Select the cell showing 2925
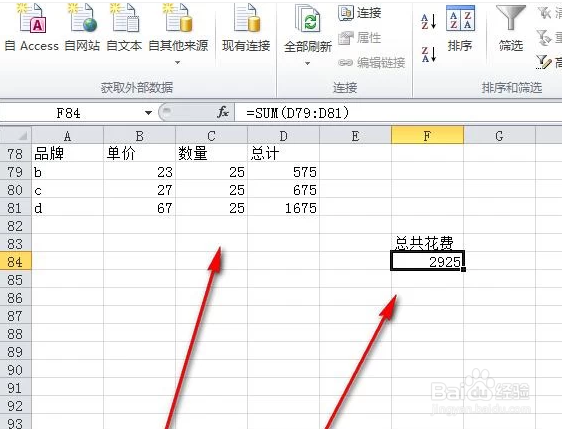This screenshot has height=429, width=562. coord(427,261)
